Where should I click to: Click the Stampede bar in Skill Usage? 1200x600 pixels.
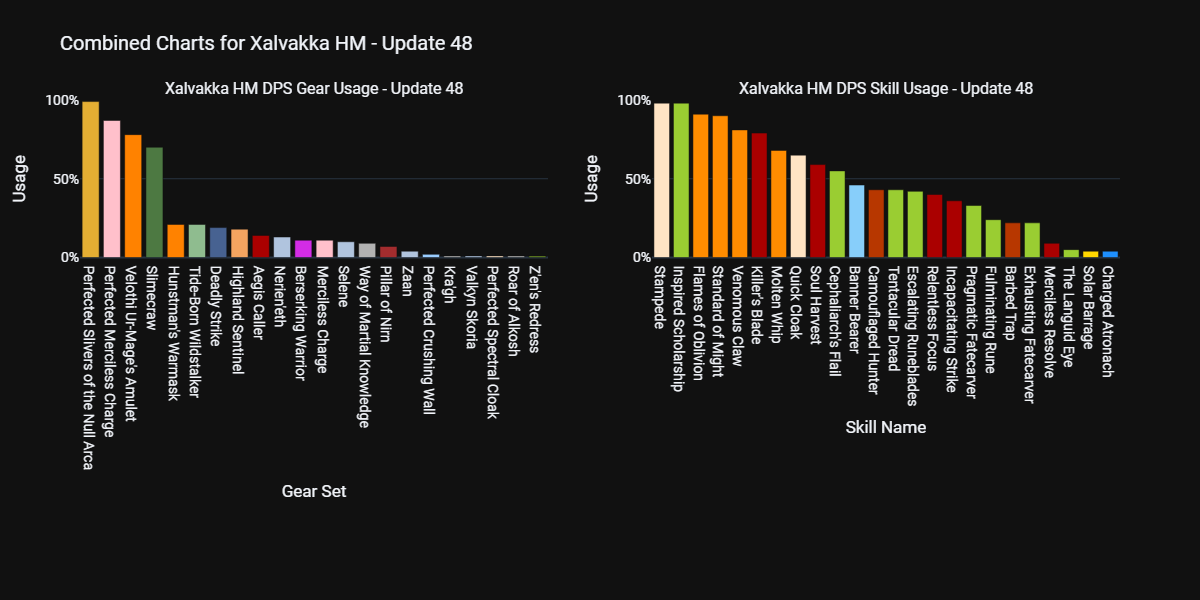[x=661, y=180]
